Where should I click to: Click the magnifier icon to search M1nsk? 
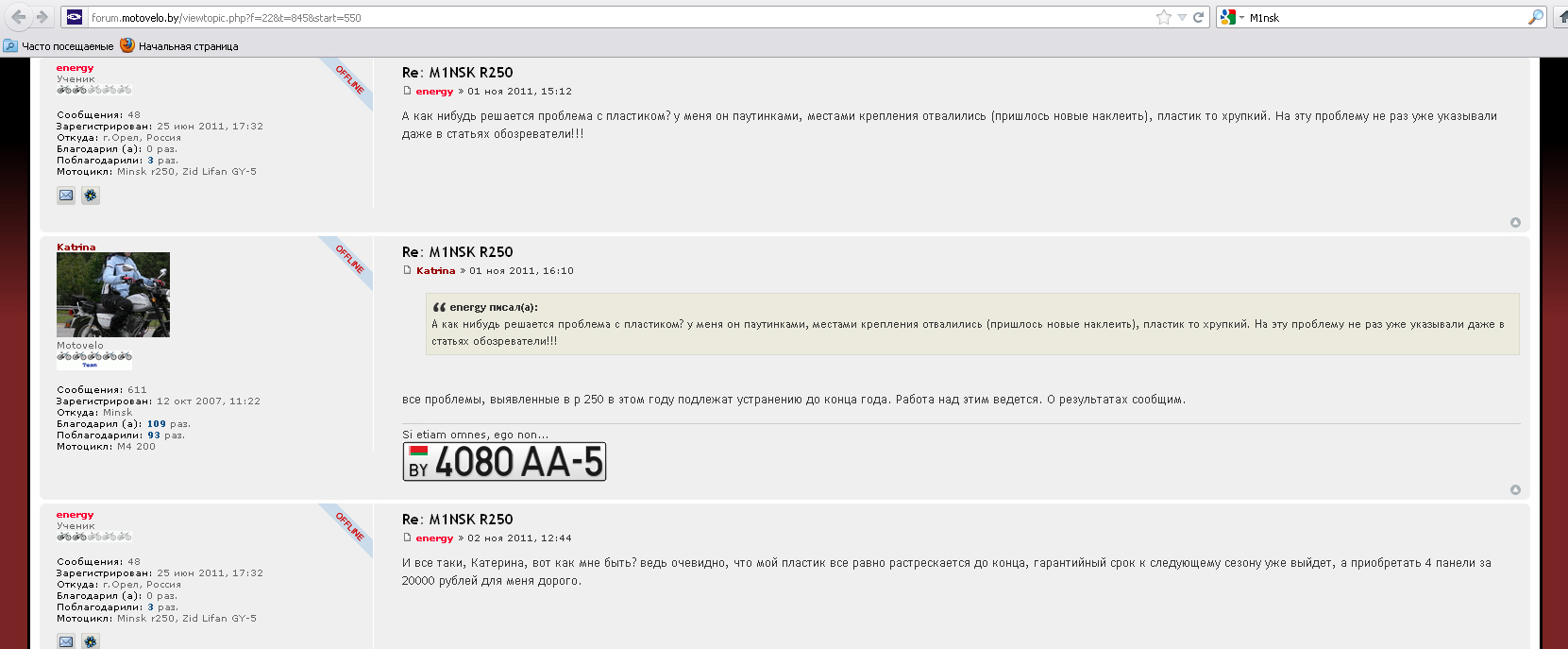tap(1536, 17)
